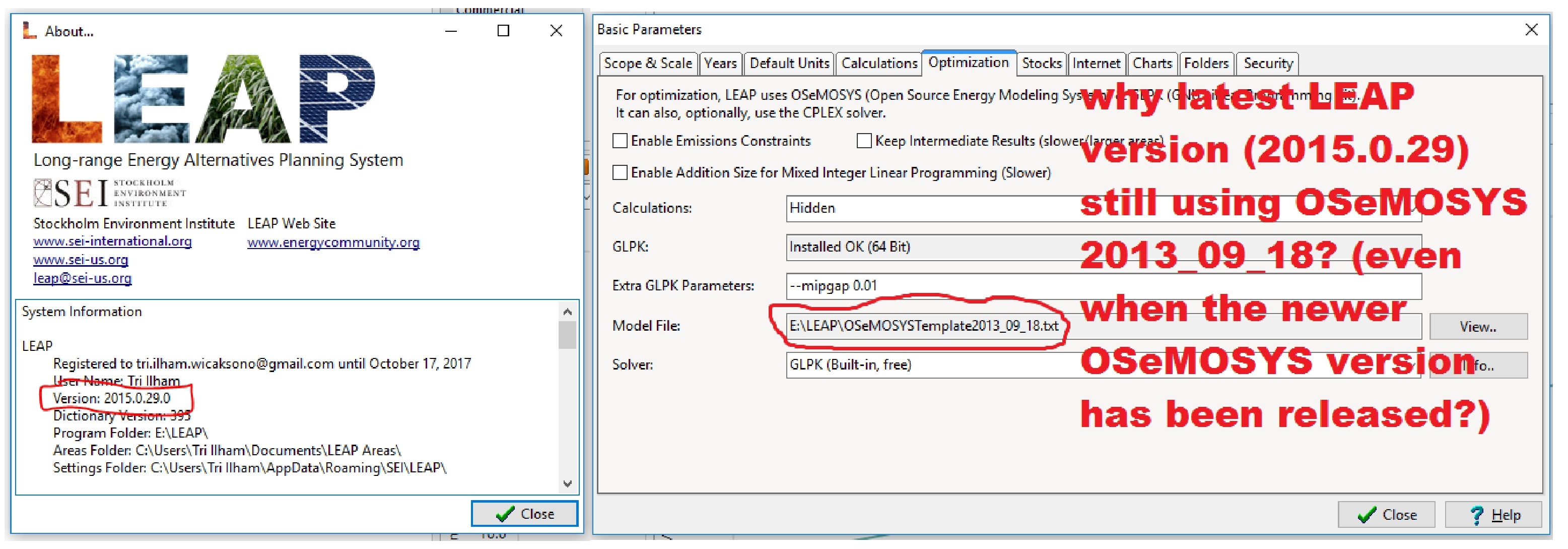Image resolution: width=1568 pixels, height=549 pixels.
Task: Enable Addition Size for Mixed Integer checkbox
Action: coord(620,172)
